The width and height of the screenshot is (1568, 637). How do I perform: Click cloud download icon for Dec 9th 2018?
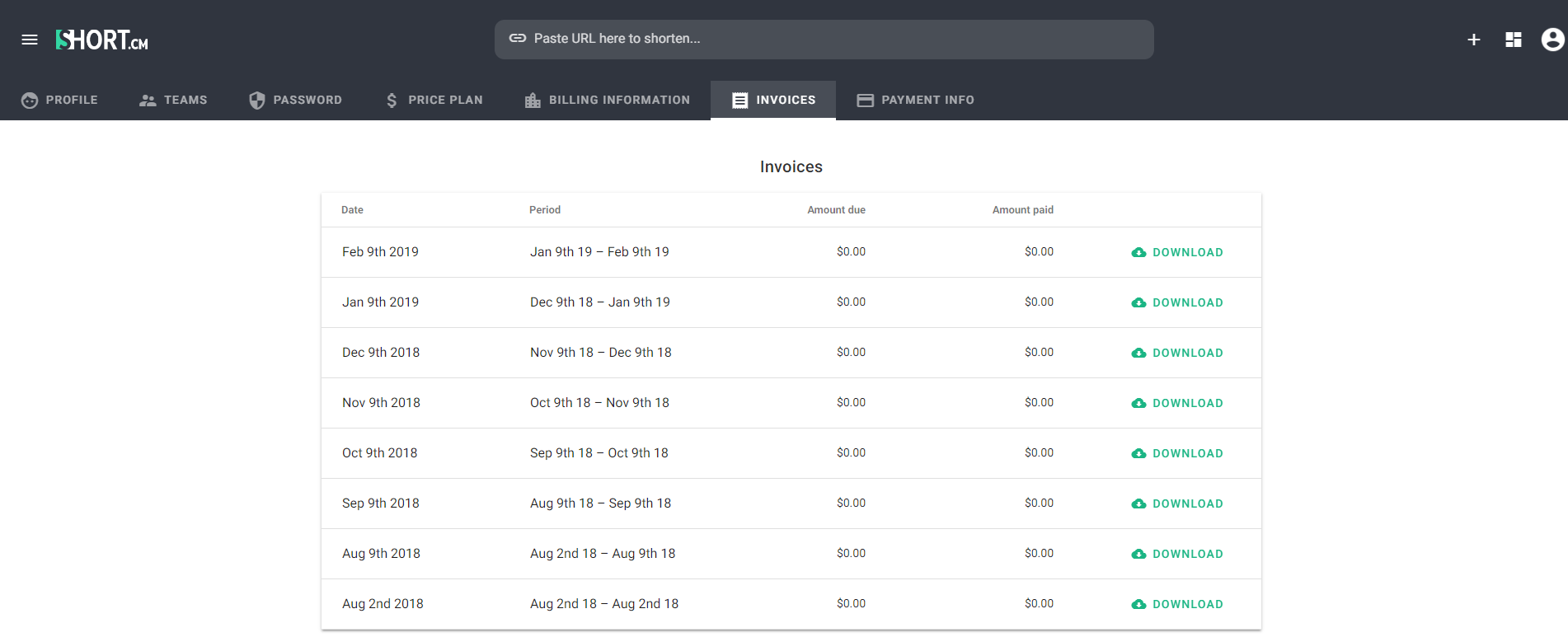coord(1138,353)
